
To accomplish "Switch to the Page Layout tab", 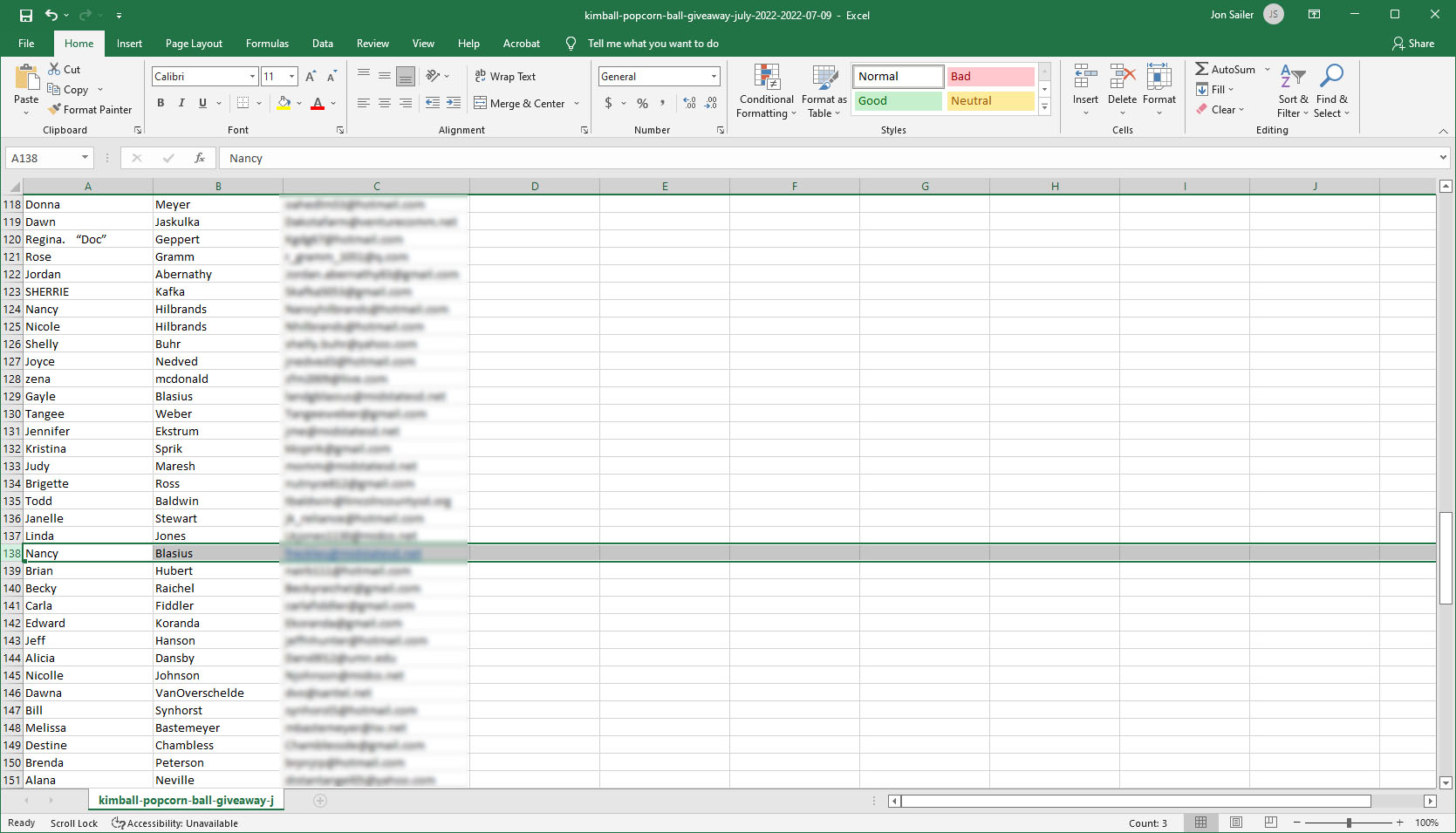I will coord(194,44).
